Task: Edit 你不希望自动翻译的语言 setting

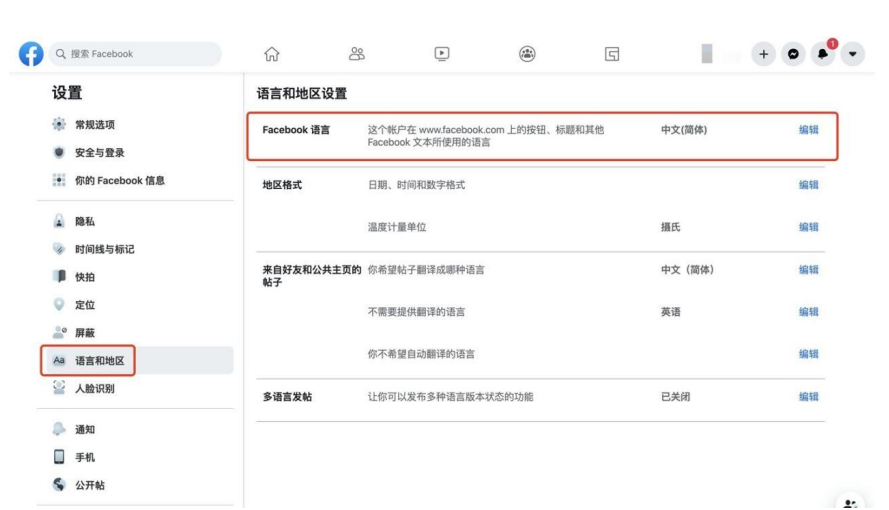Action: tap(808, 354)
